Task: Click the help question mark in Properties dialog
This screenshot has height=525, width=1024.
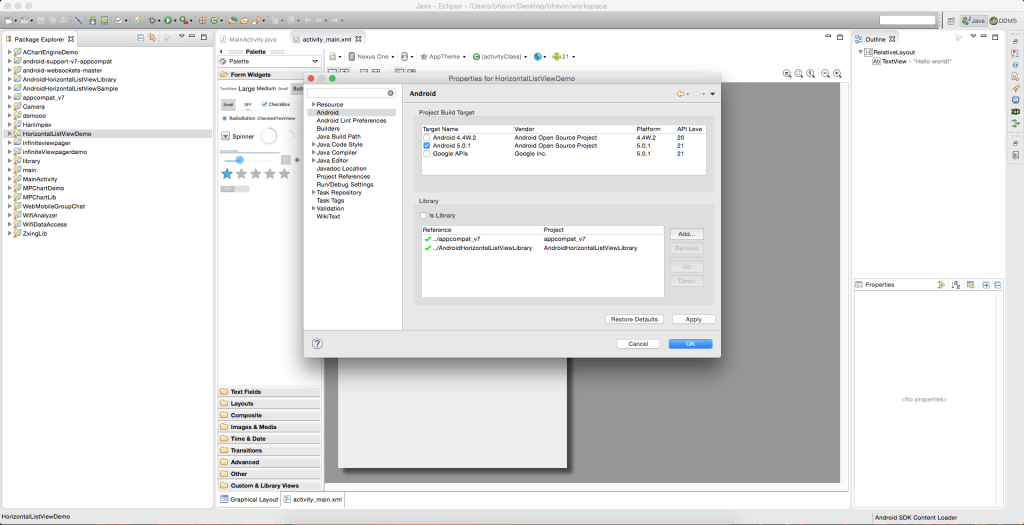Action: [x=317, y=343]
